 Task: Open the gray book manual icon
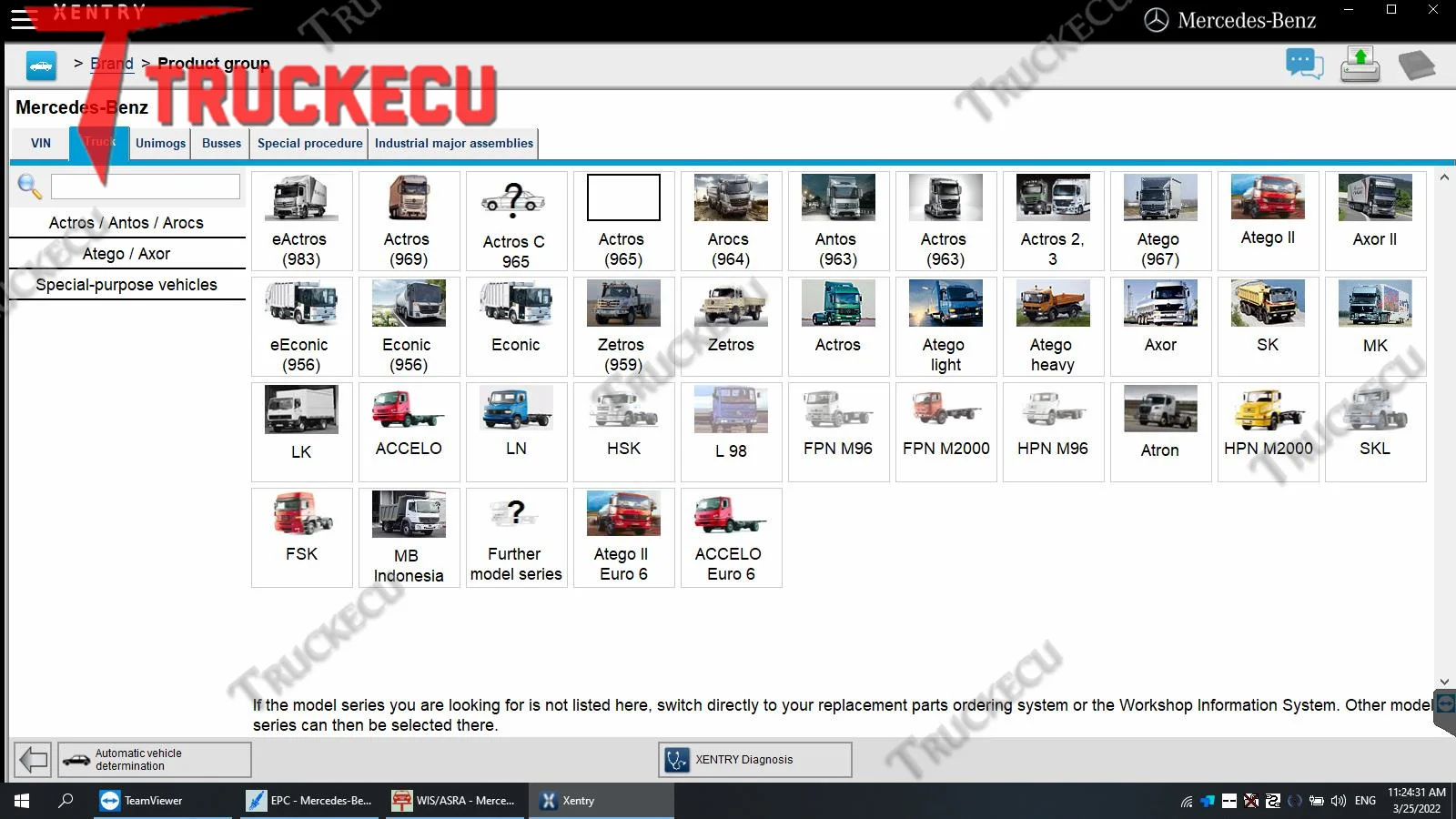(1417, 66)
